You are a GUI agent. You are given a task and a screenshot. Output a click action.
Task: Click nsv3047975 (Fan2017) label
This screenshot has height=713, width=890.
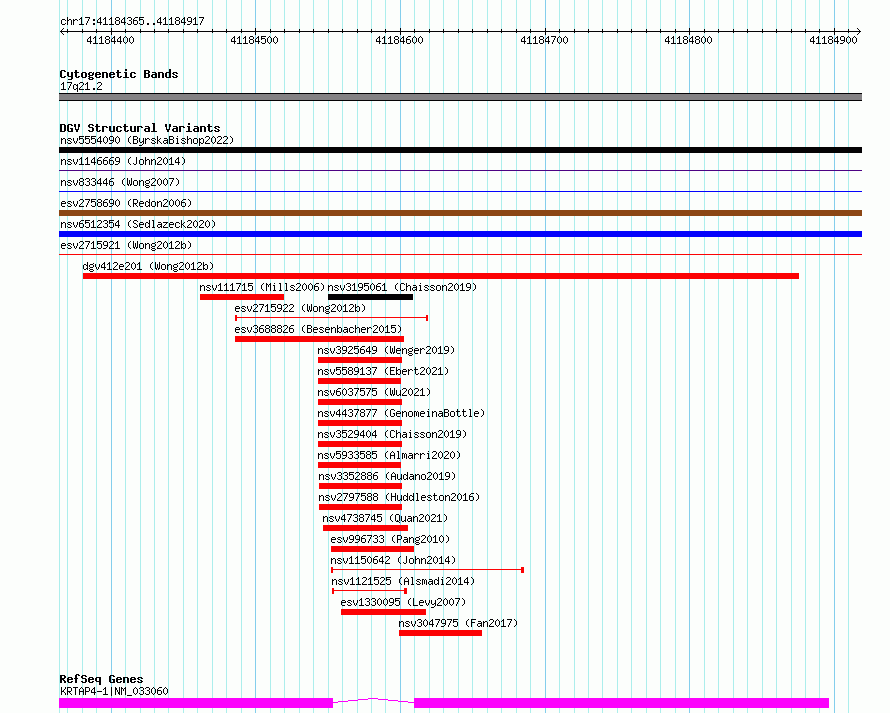tap(458, 623)
